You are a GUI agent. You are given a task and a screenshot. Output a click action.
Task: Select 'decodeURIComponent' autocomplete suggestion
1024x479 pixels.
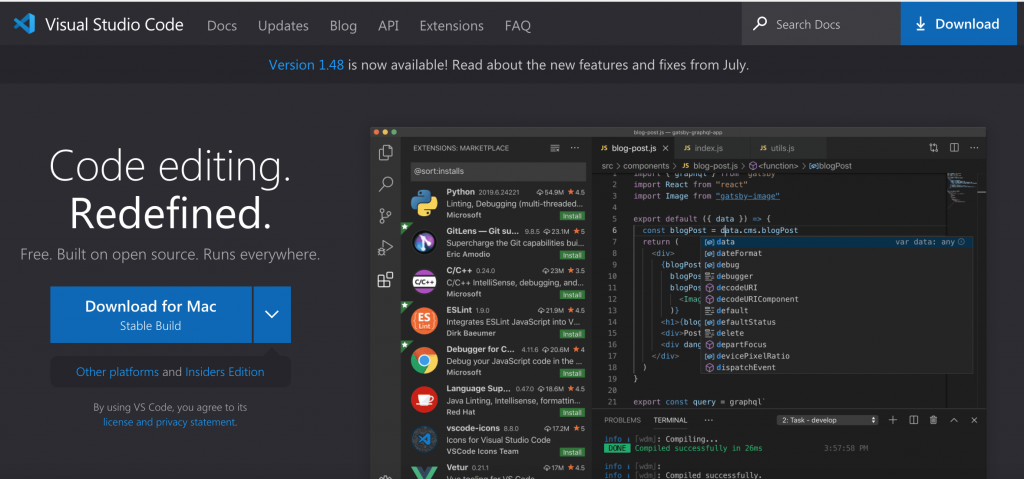pos(757,299)
